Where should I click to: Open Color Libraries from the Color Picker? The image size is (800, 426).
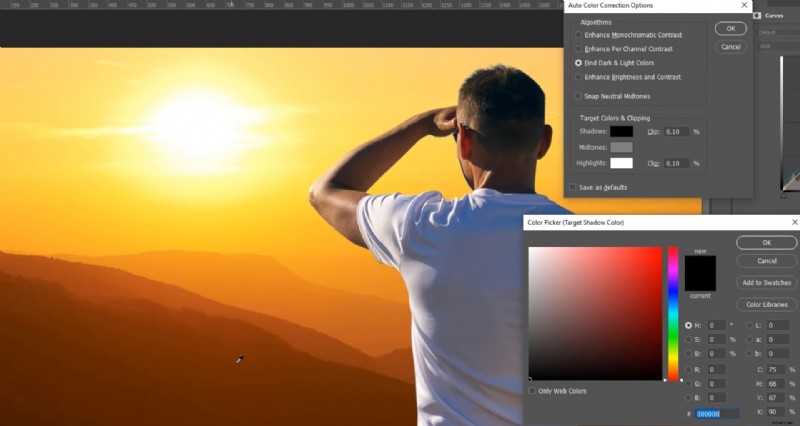pyautogui.click(x=766, y=305)
